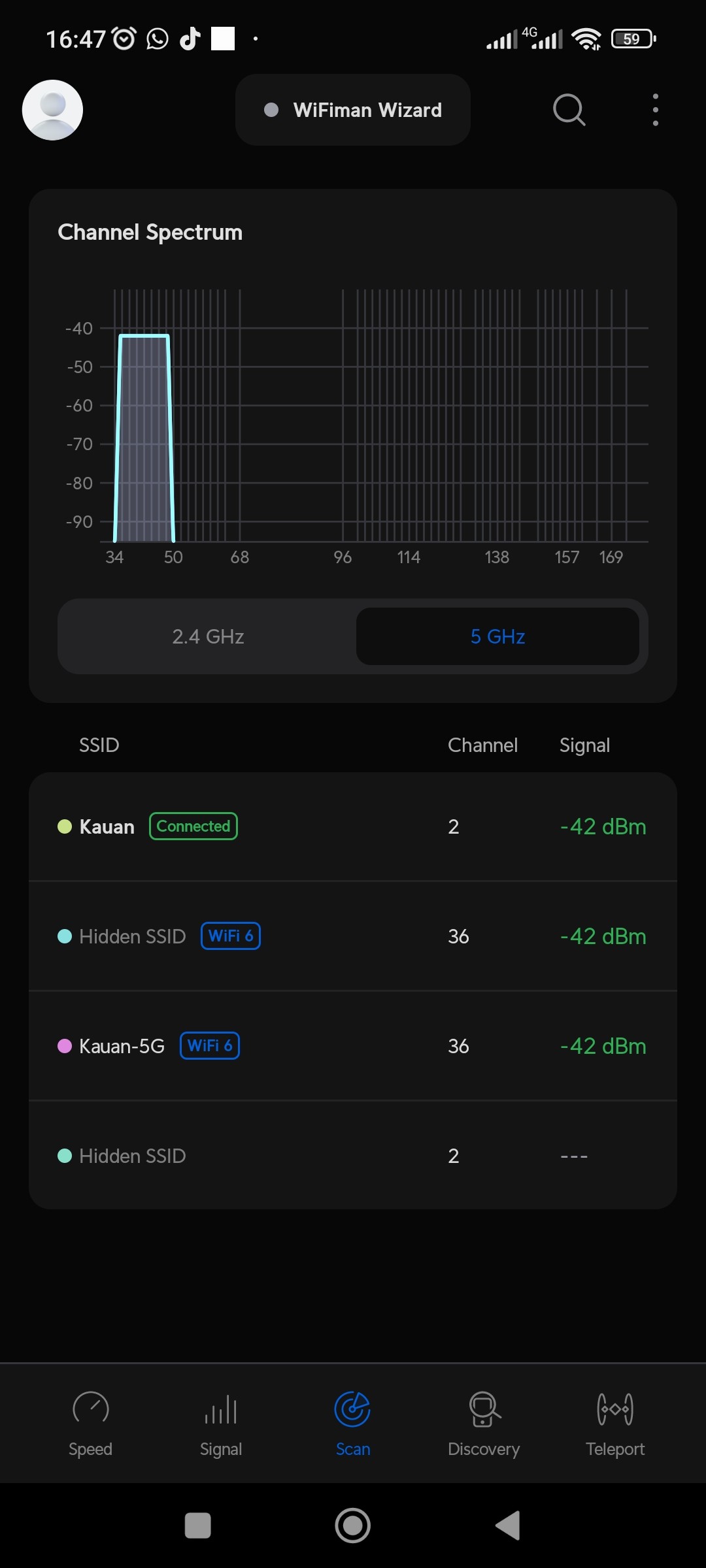
Task: Select Hidden SSID with WiFi 6 badge
Action: click(x=353, y=936)
